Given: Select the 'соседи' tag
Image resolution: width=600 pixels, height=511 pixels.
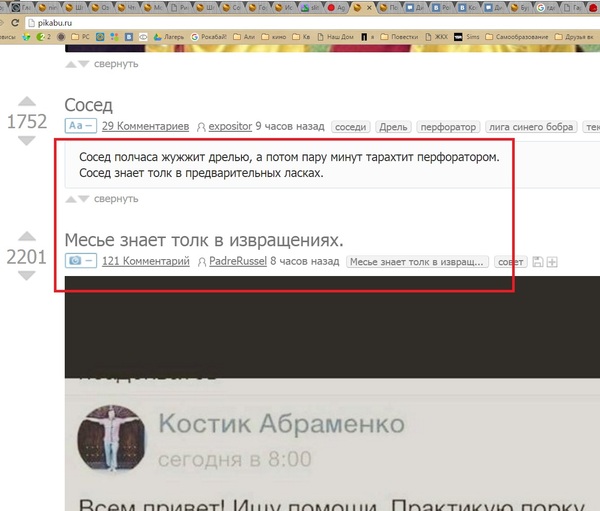Looking at the screenshot, I should 351,127.
